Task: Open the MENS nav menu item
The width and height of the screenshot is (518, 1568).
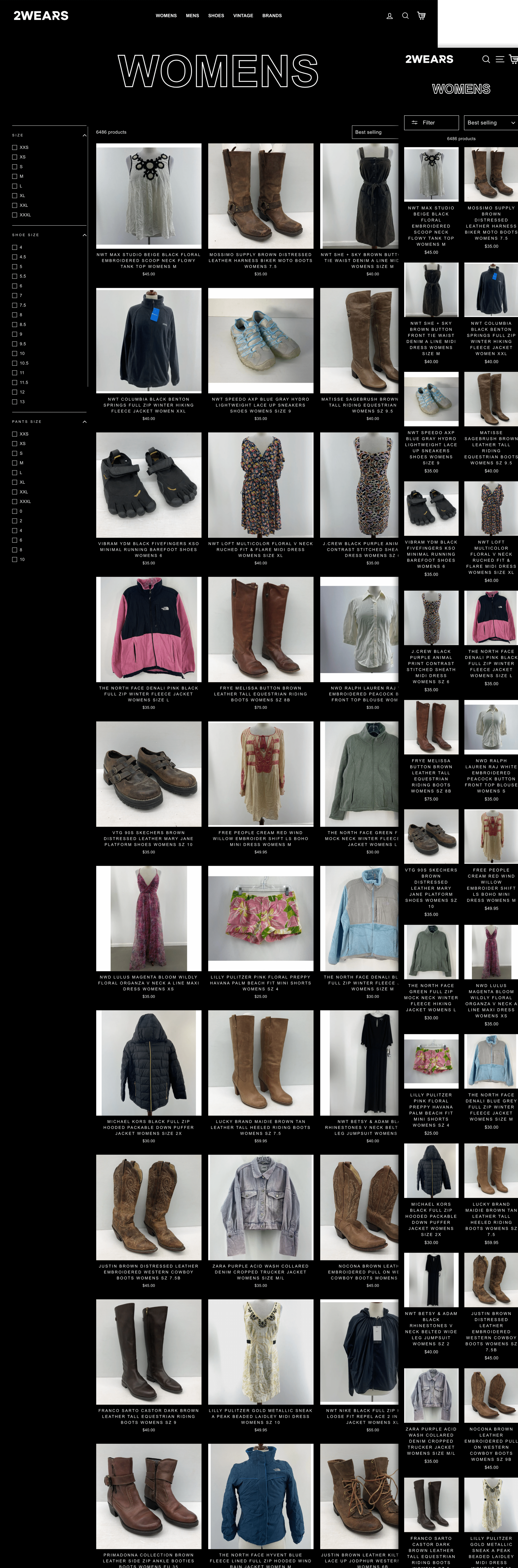Action: click(192, 16)
